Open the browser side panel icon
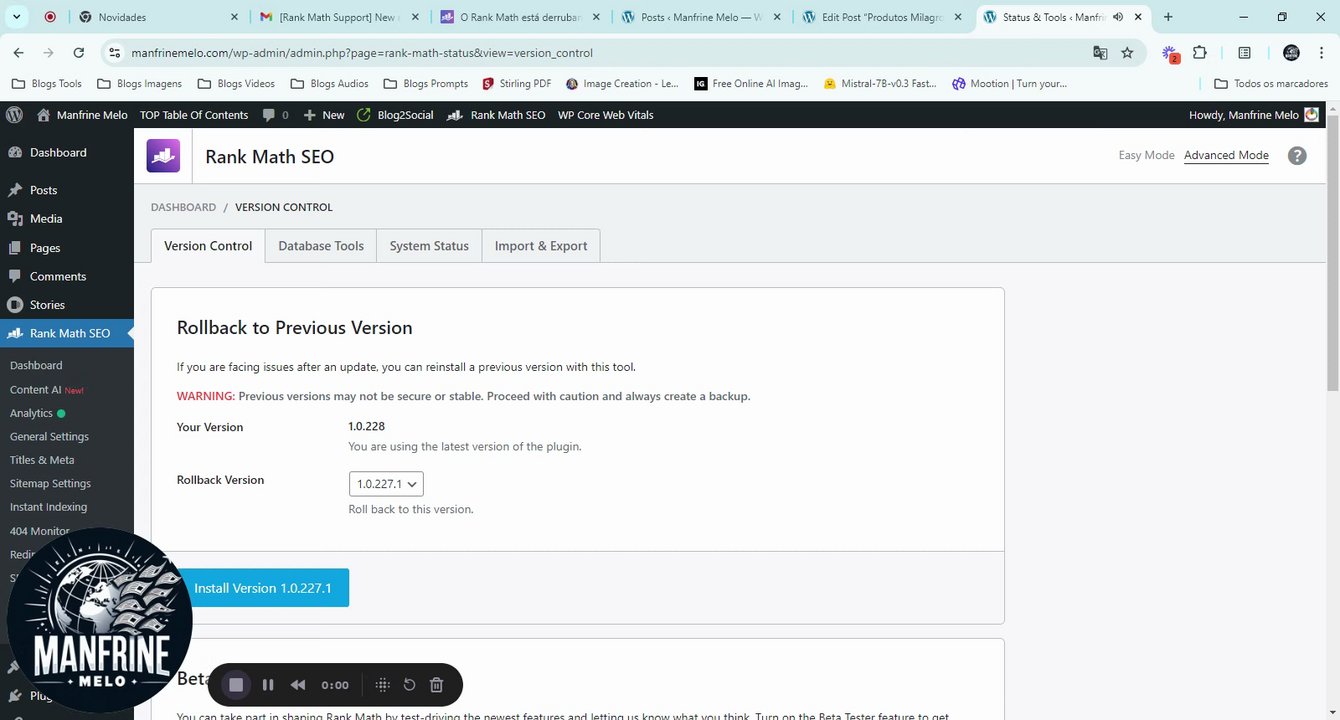Screen dimensions: 1340x720 pos(1245,53)
